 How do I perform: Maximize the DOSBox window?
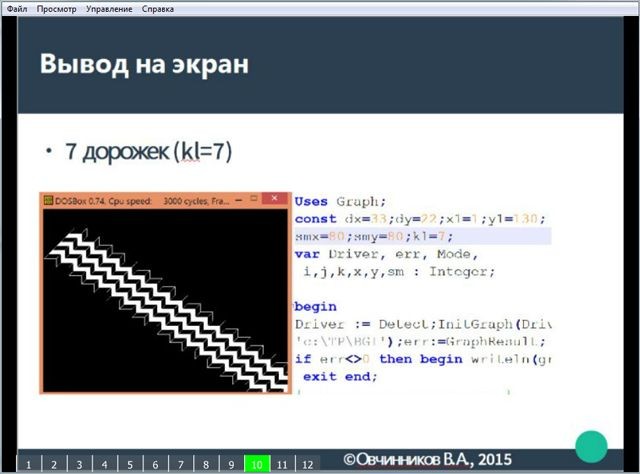tap(254, 199)
